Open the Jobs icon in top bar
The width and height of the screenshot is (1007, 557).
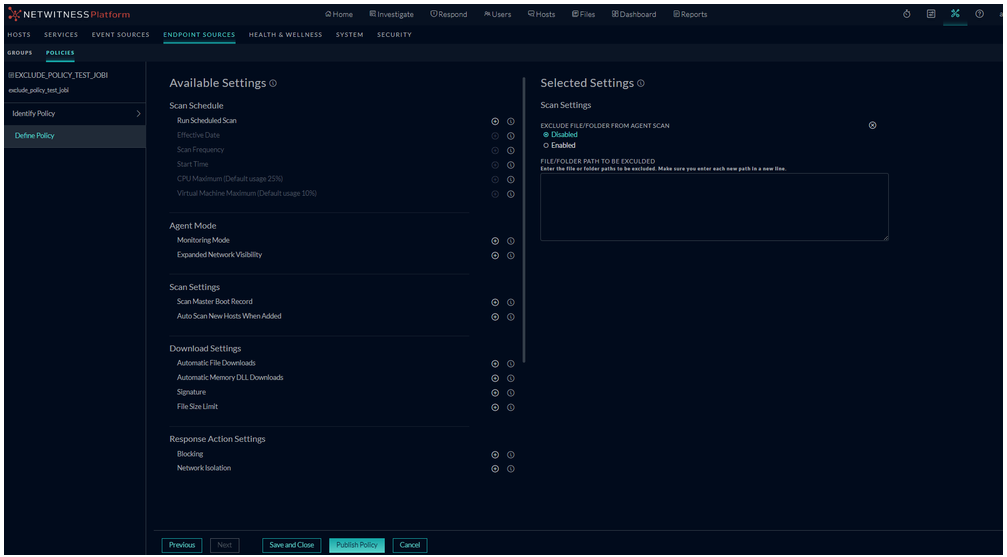pos(931,13)
